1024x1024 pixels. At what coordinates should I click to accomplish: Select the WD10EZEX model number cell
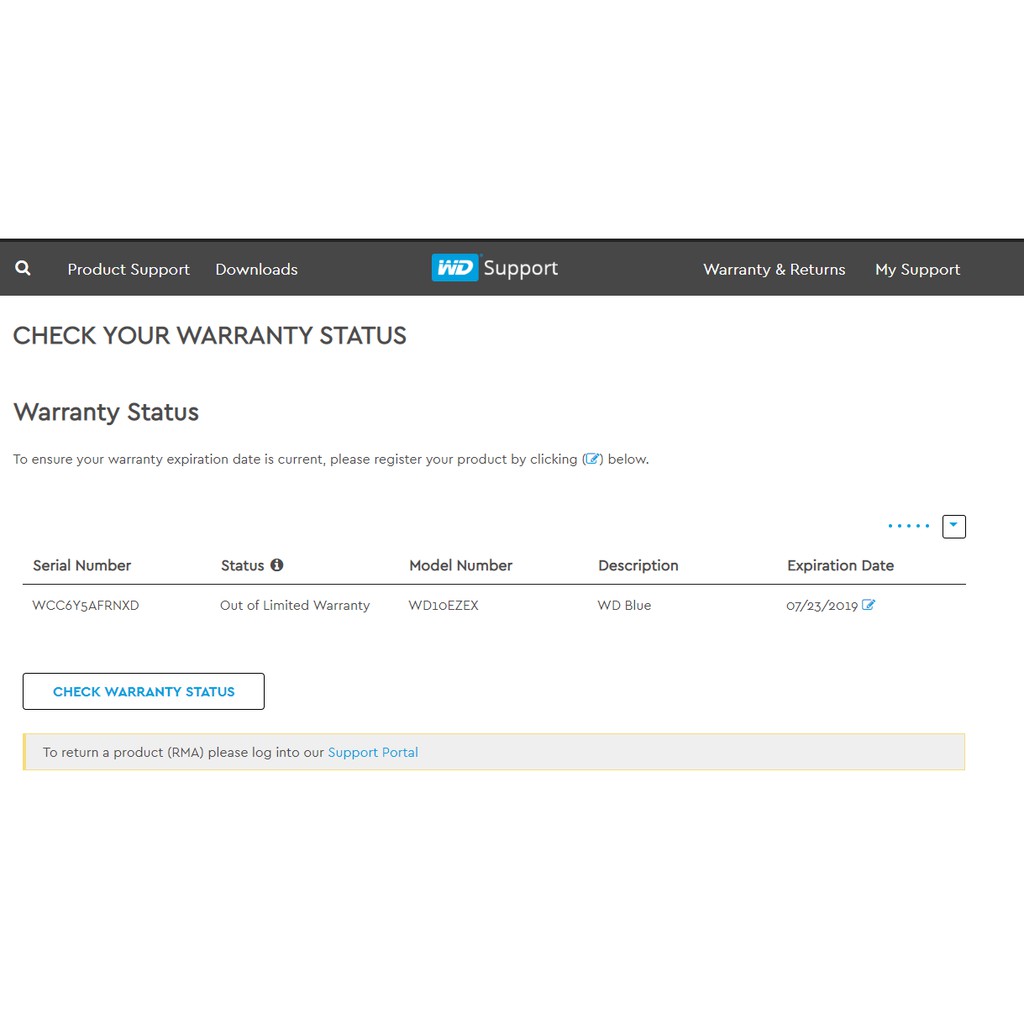point(444,605)
